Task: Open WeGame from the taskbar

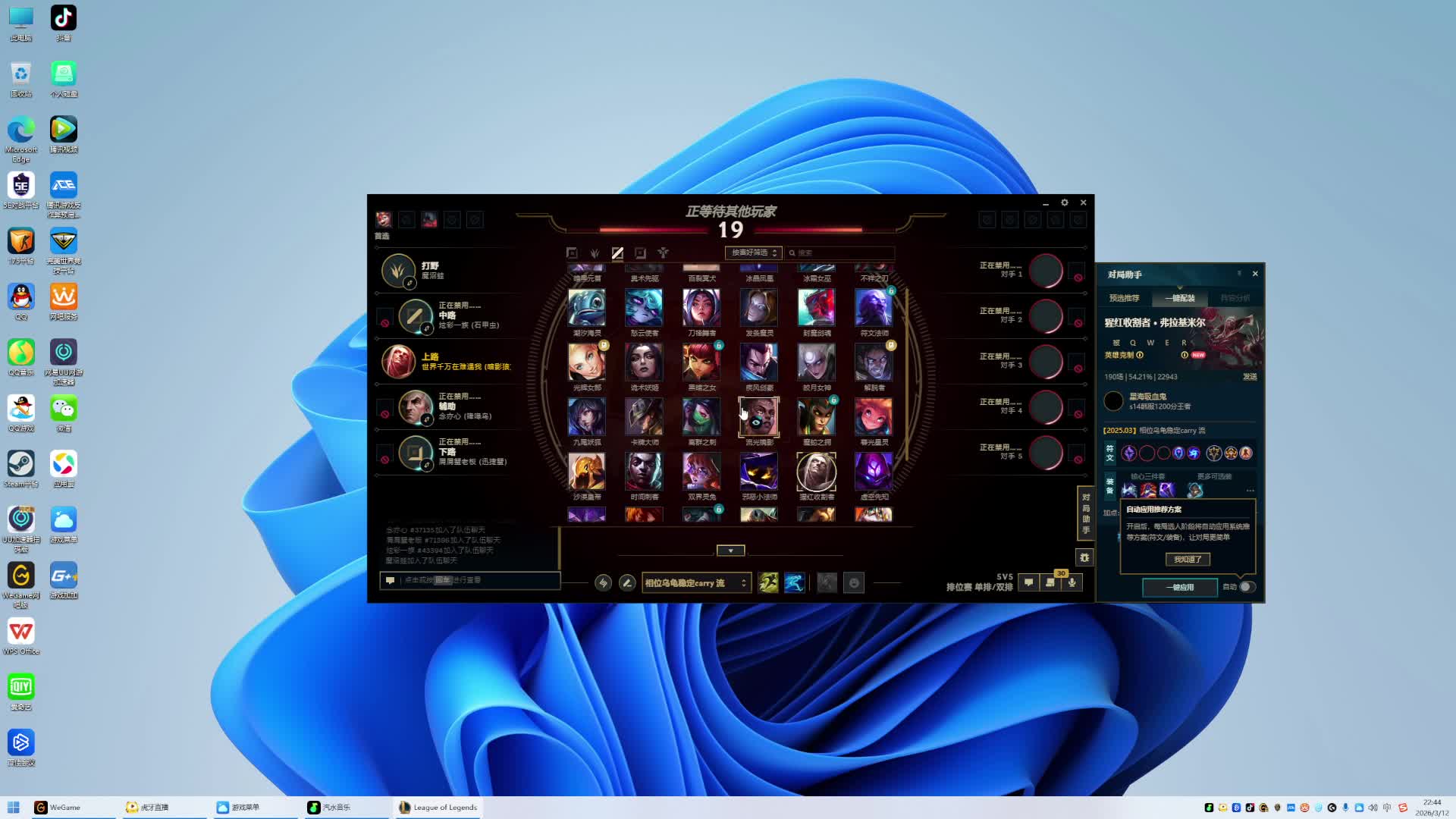Action: tap(58, 808)
